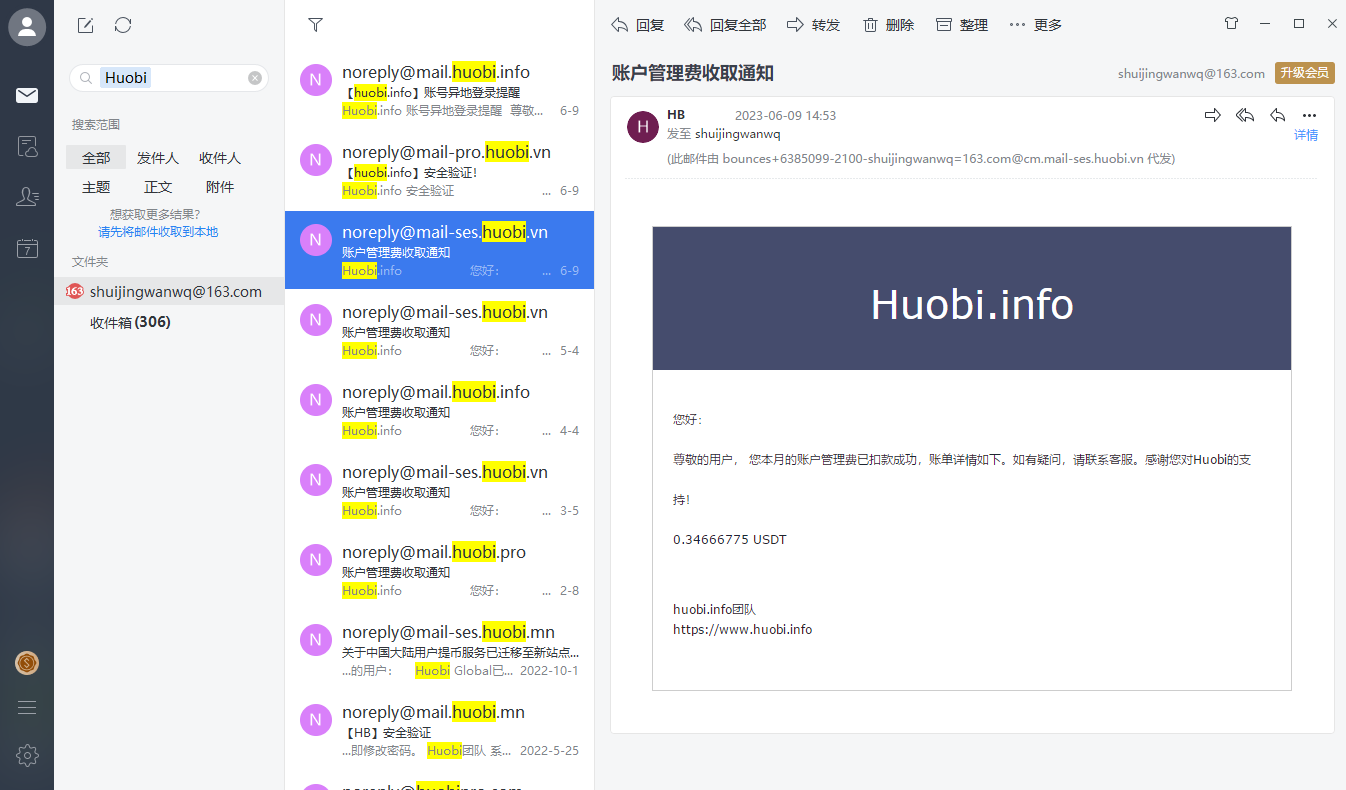
Task: Open the settings gear icon
Action: [27, 755]
